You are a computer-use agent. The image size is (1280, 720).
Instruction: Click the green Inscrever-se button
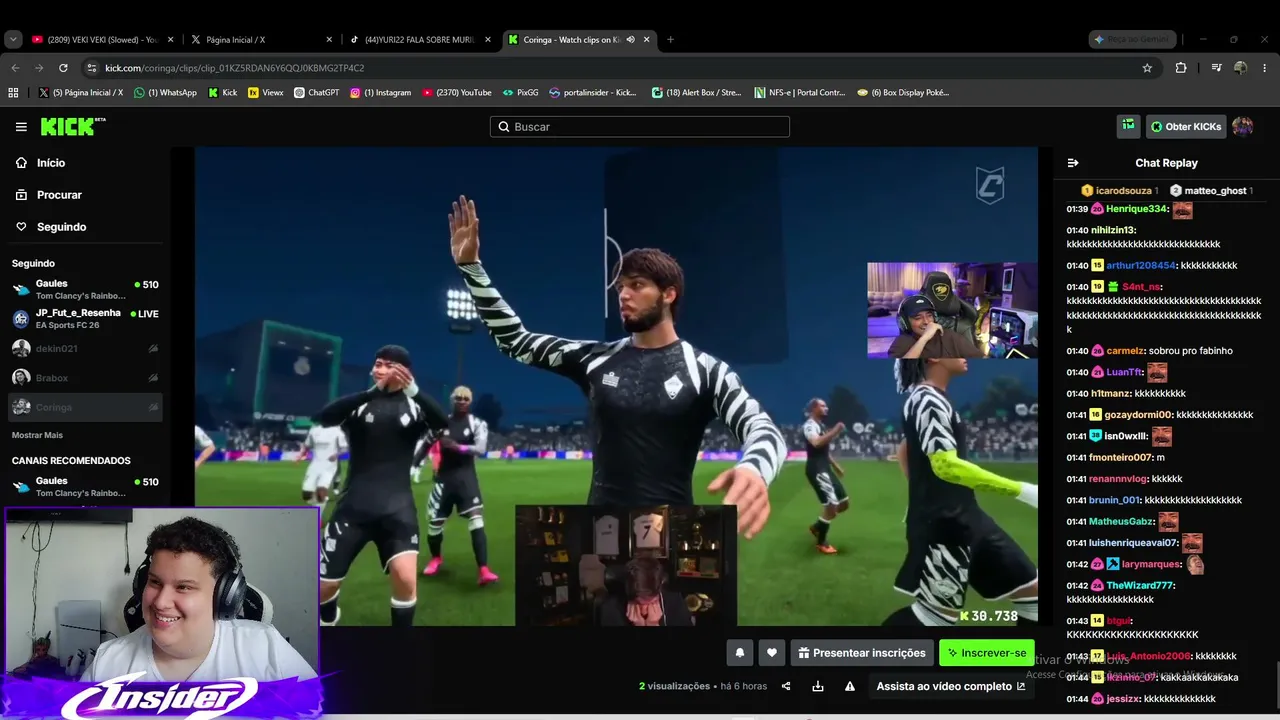click(x=987, y=653)
